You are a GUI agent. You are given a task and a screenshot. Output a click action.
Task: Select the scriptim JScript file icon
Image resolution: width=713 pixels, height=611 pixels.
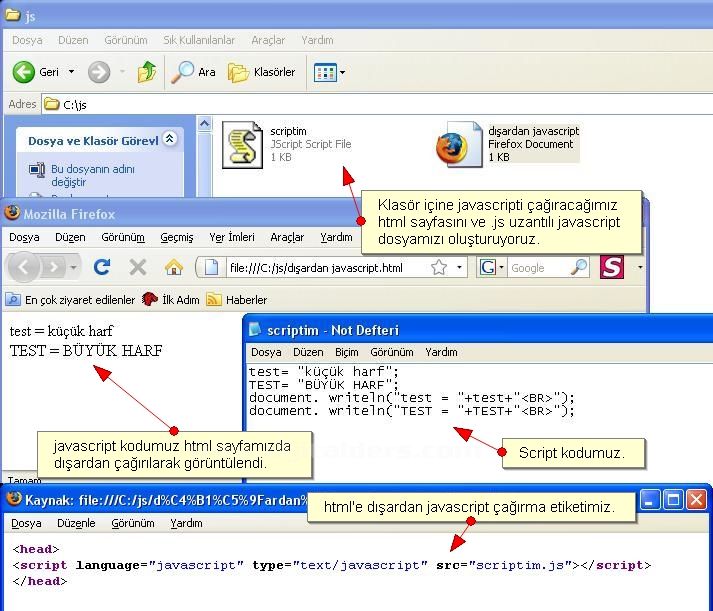click(242, 145)
